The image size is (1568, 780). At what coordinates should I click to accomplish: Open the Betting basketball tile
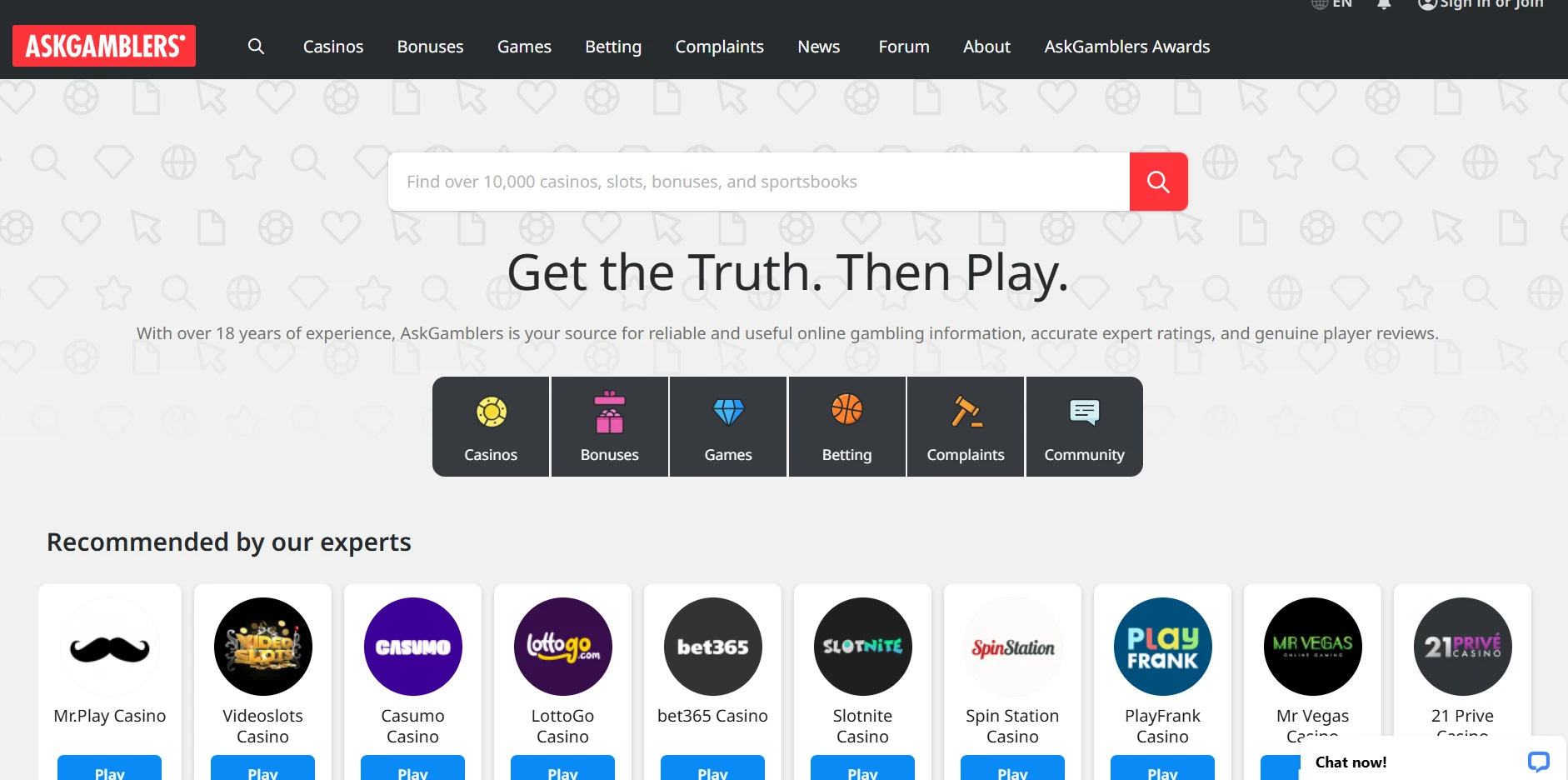tap(846, 427)
